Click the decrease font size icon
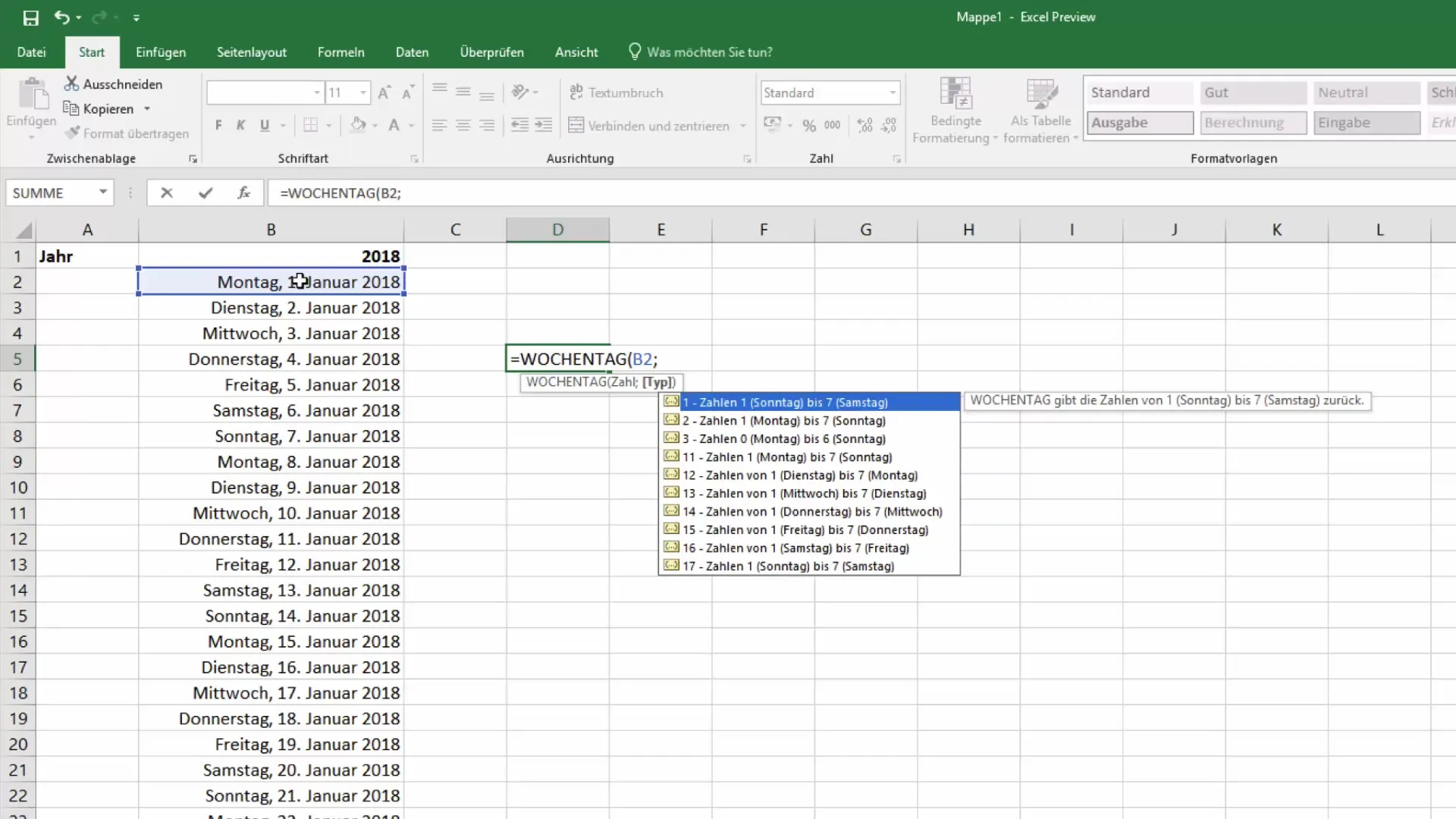 (x=408, y=93)
